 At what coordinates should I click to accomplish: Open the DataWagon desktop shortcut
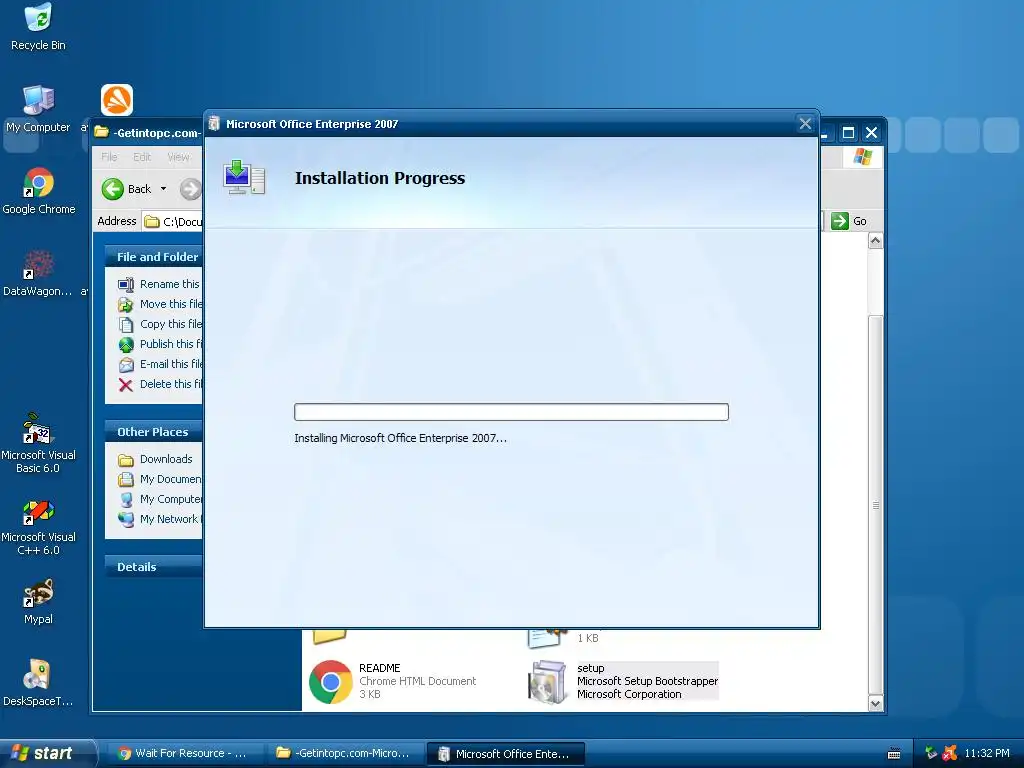38,273
